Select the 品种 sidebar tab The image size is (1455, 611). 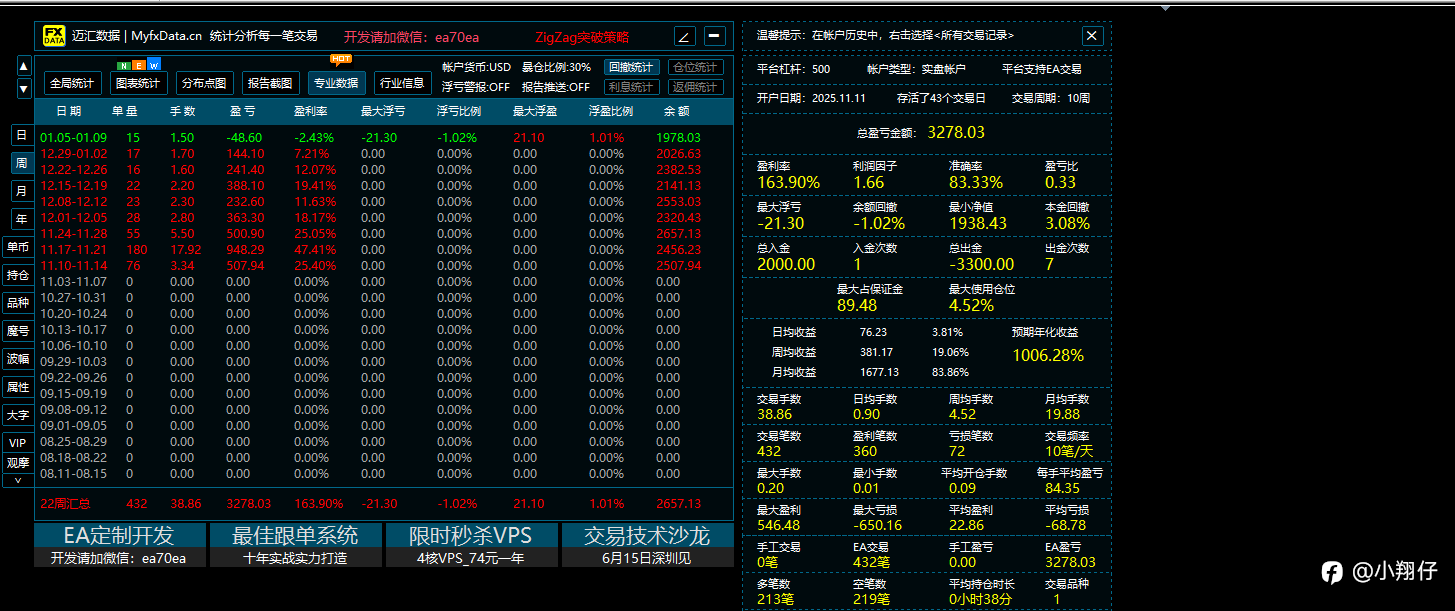[x=18, y=302]
